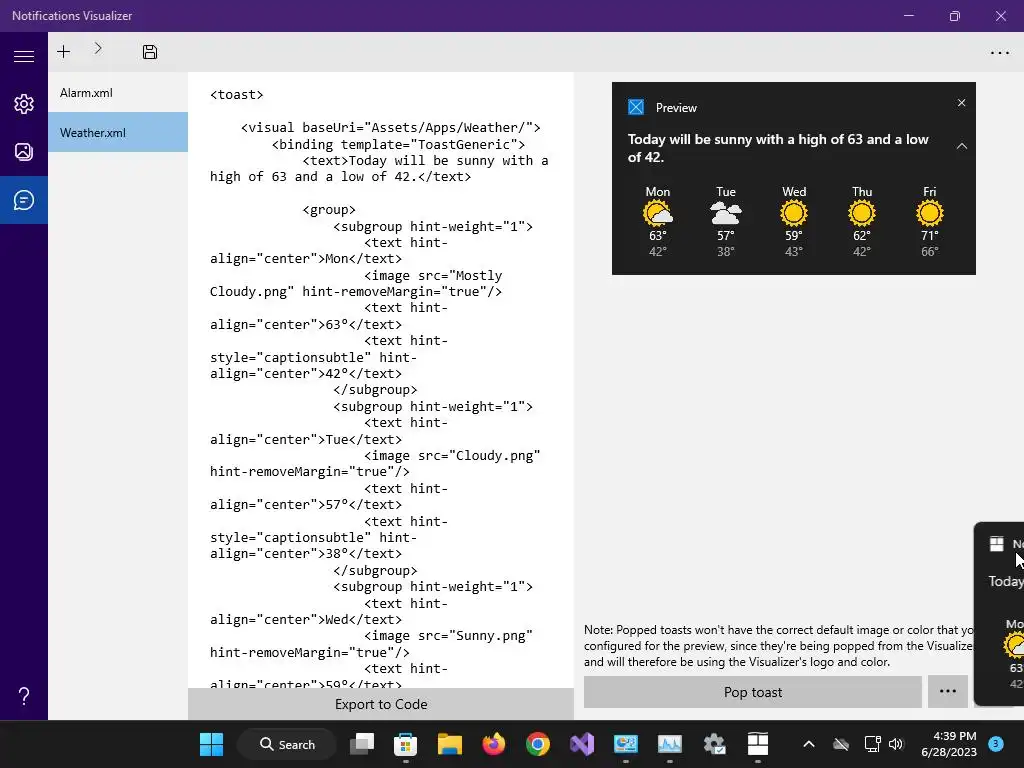Save the file with disk icon
Image resolution: width=1024 pixels, height=768 pixels.
150,52
